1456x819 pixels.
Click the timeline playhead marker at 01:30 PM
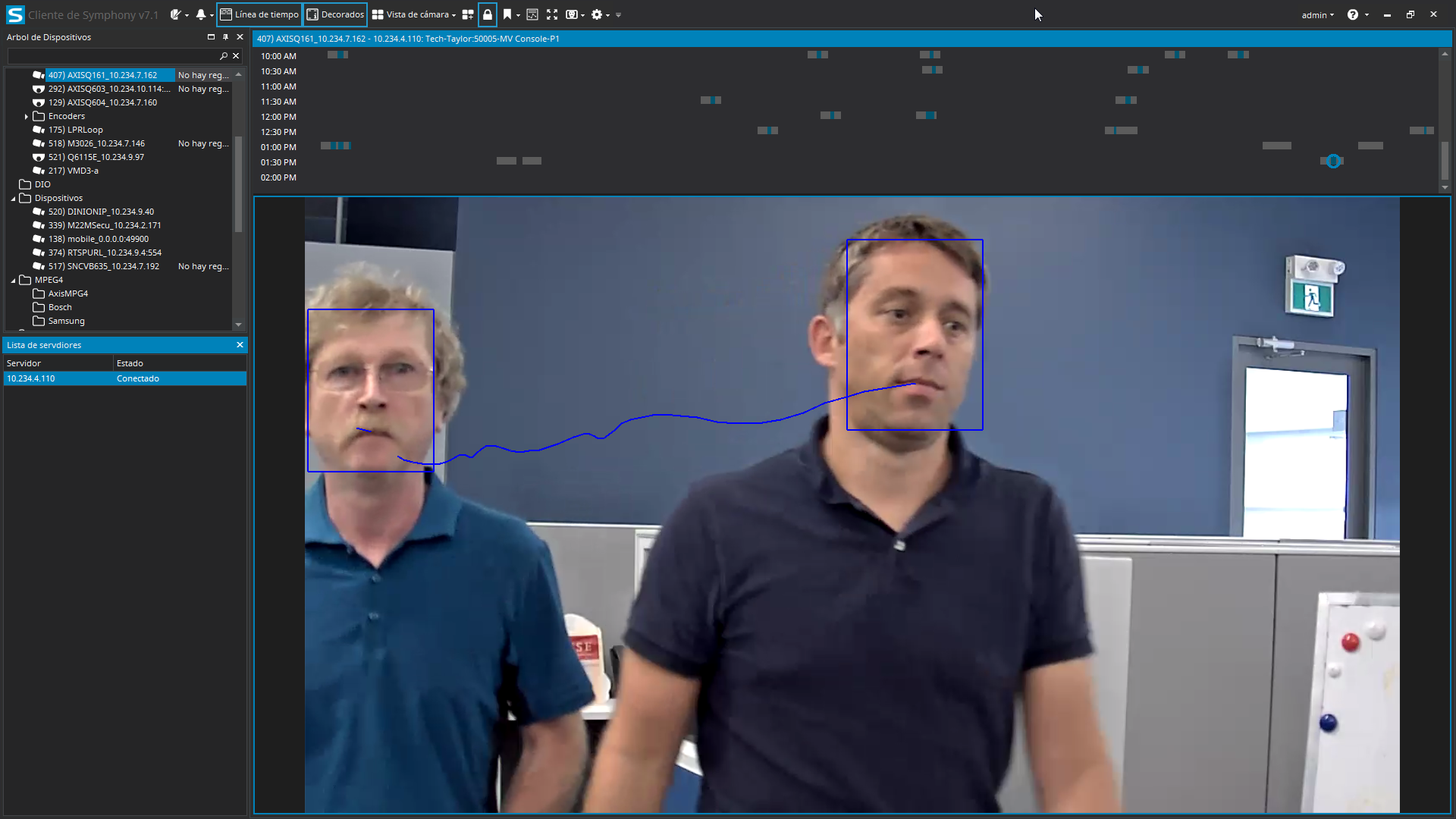click(1332, 161)
